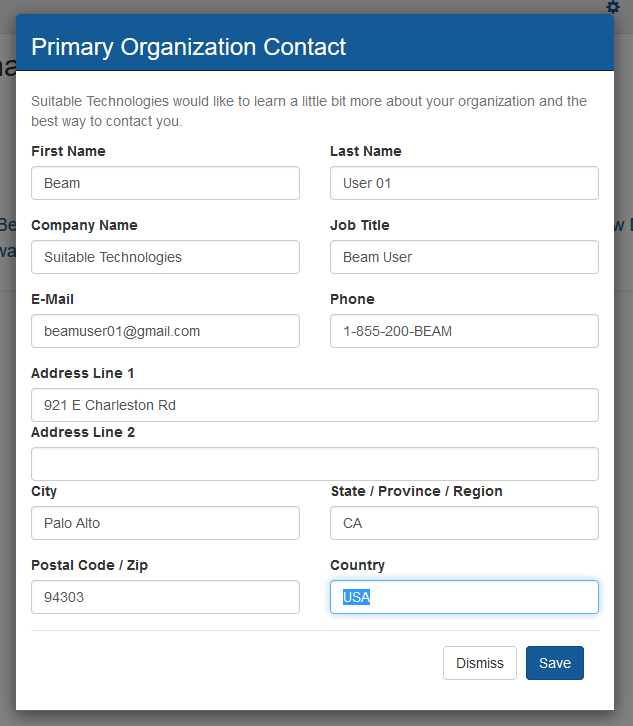Click the State / Province / Region field
This screenshot has width=633, height=726.
(x=464, y=523)
